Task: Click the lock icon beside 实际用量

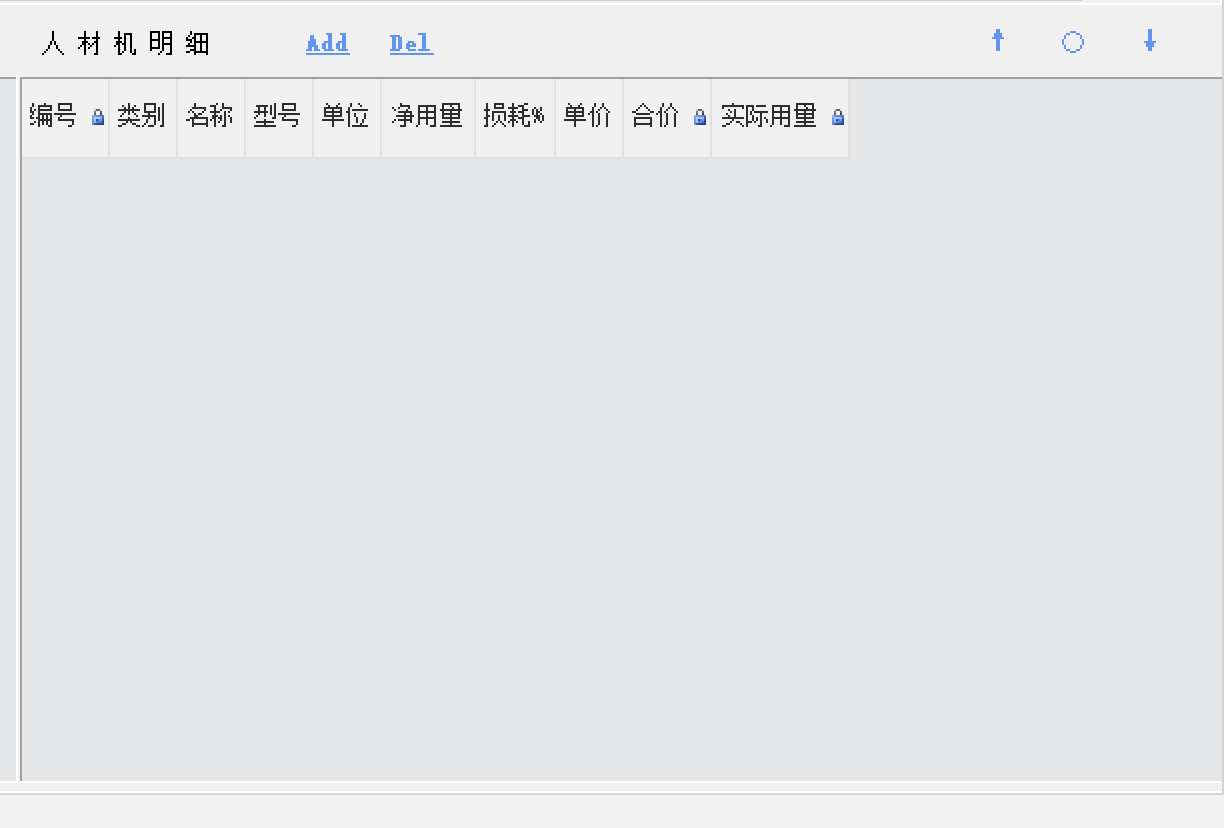Action: [x=838, y=118]
